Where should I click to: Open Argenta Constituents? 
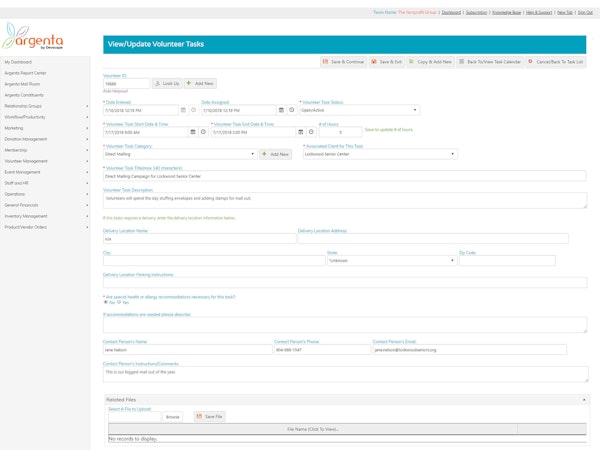(x=24, y=95)
